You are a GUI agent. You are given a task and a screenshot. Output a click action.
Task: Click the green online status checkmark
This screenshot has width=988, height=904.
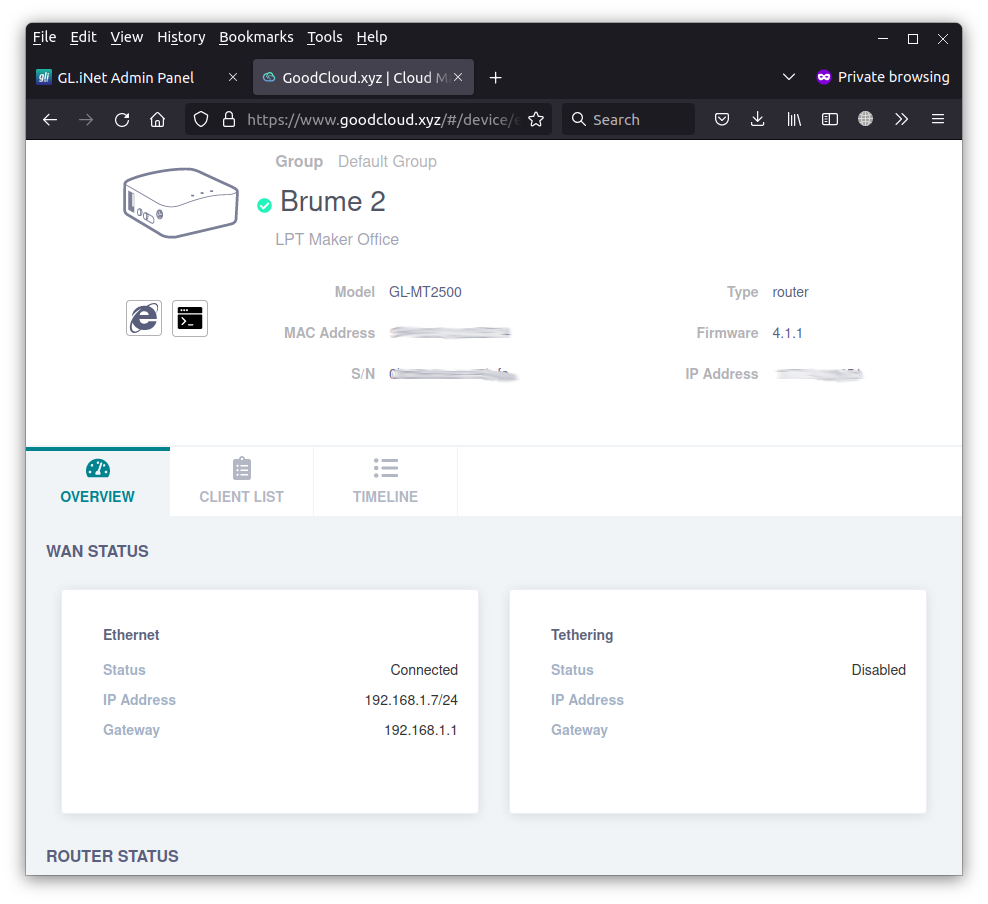click(x=265, y=205)
